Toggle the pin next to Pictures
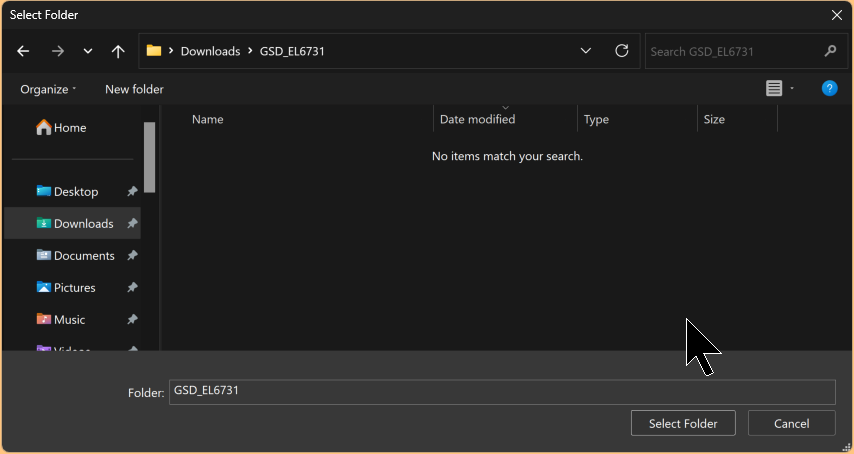Screen dimensions: 854x454 pyautogui.click(x=132, y=288)
